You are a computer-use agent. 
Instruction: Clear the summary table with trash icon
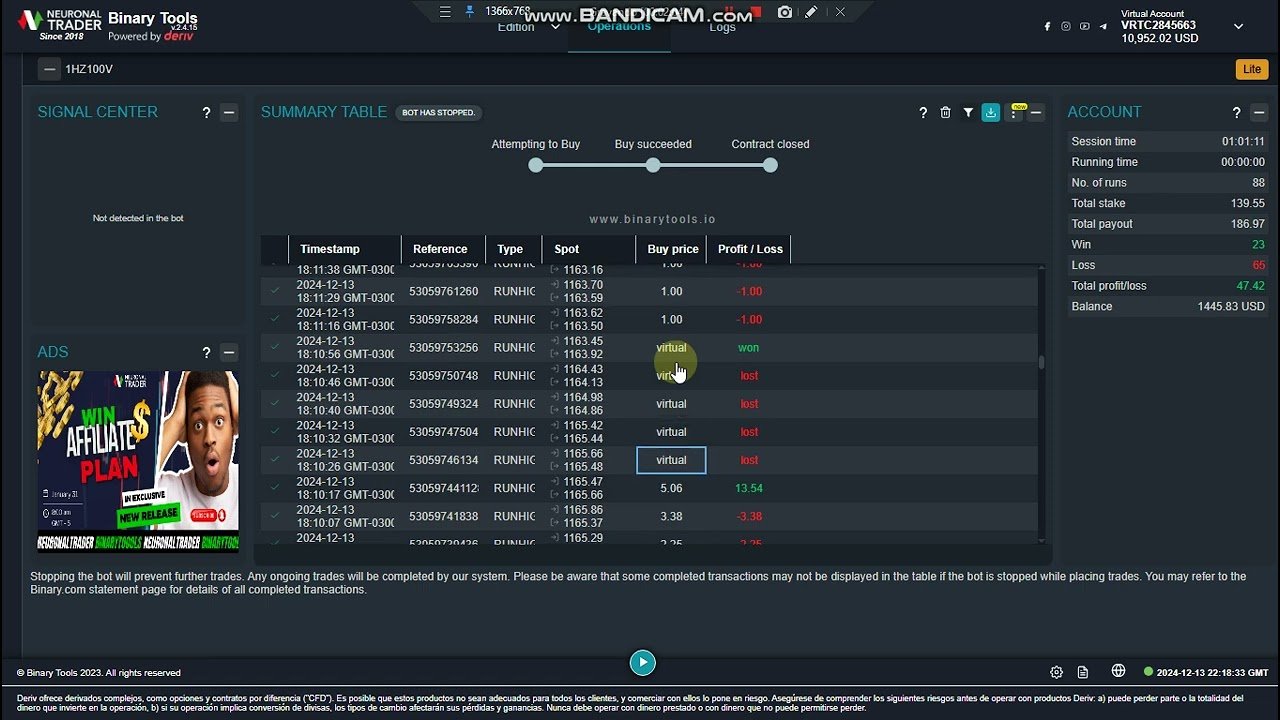pos(945,113)
